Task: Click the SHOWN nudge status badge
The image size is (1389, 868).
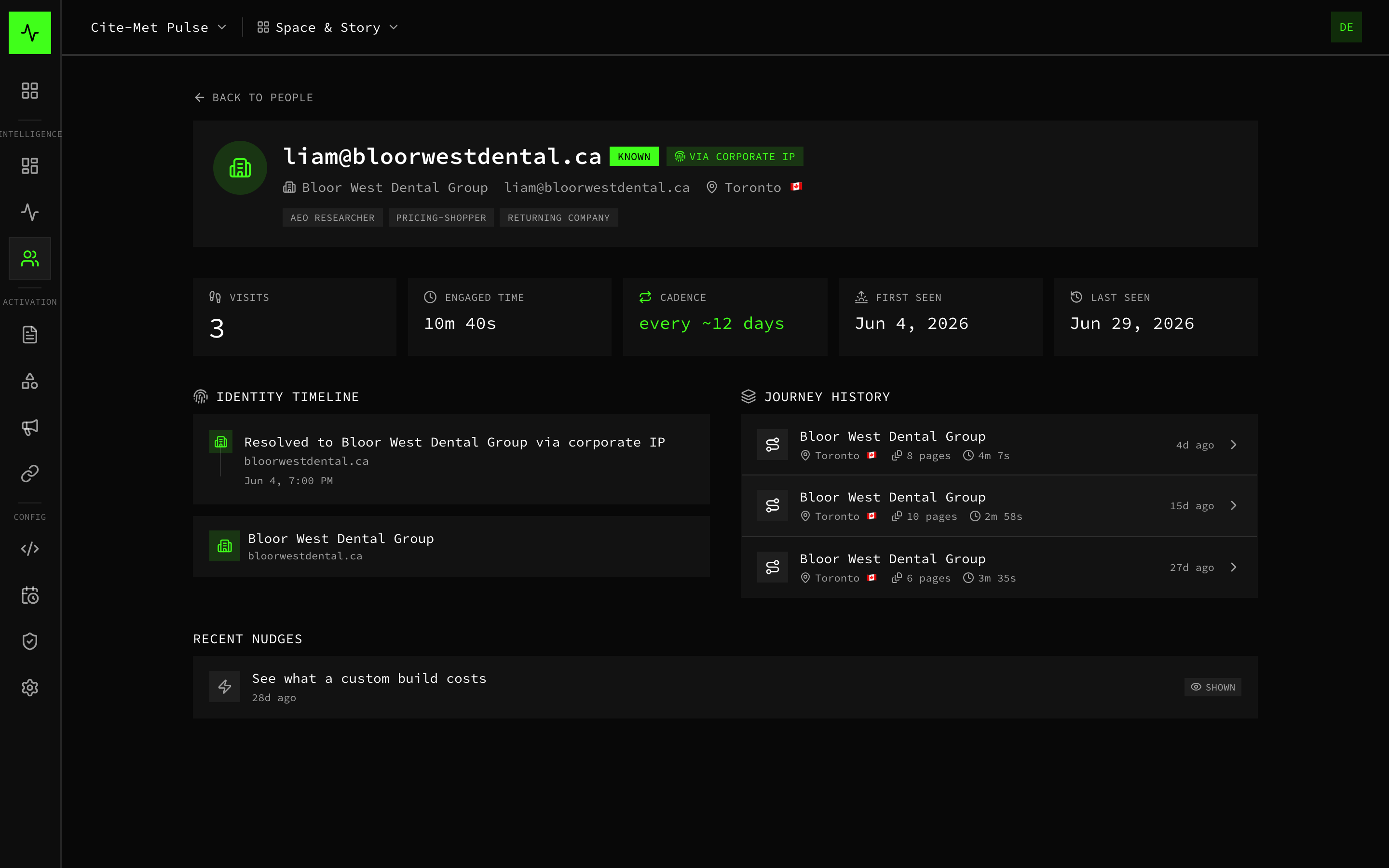Action: click(x=1213, y=687)
